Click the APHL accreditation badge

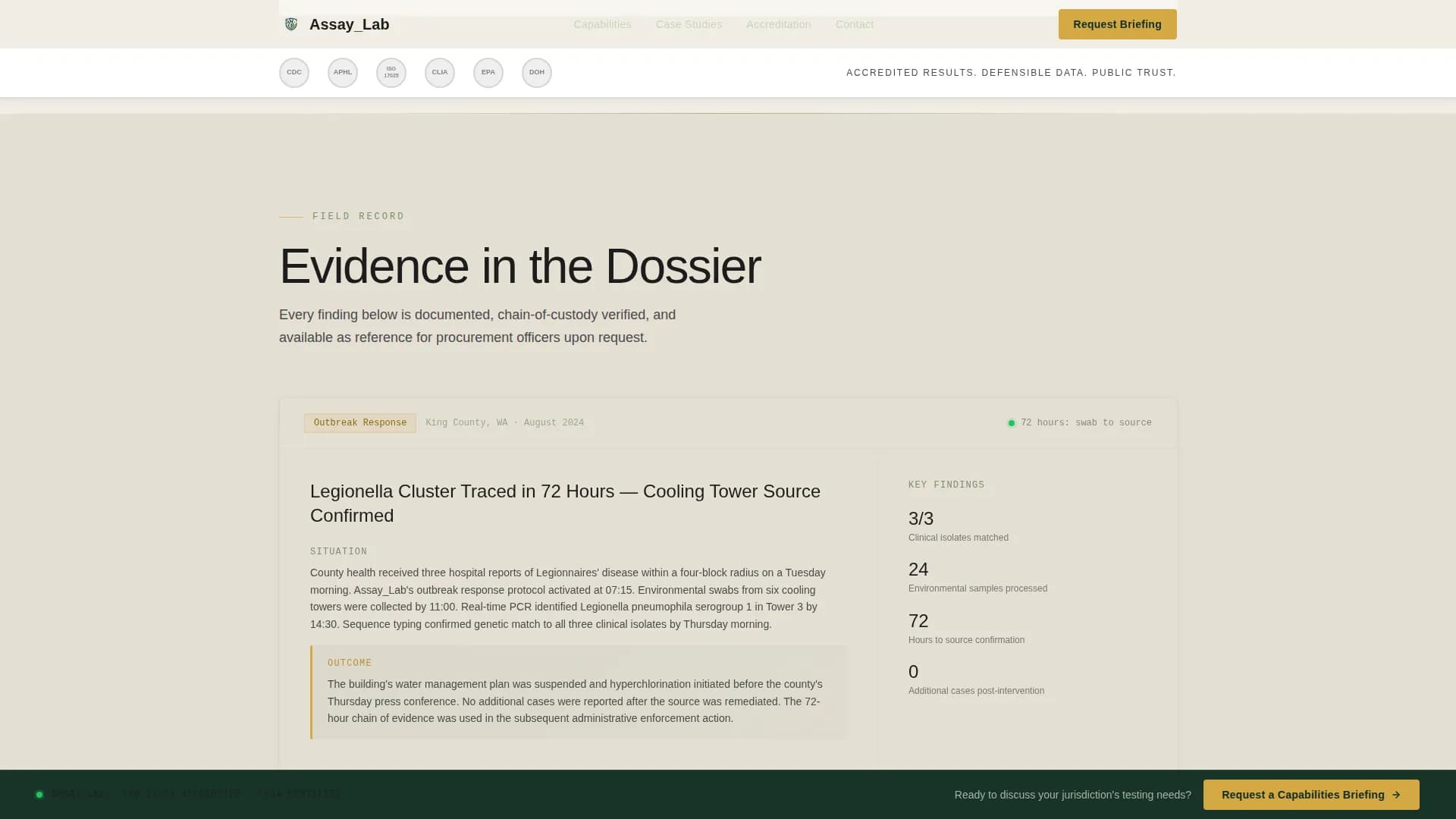(x=343, y=73)
